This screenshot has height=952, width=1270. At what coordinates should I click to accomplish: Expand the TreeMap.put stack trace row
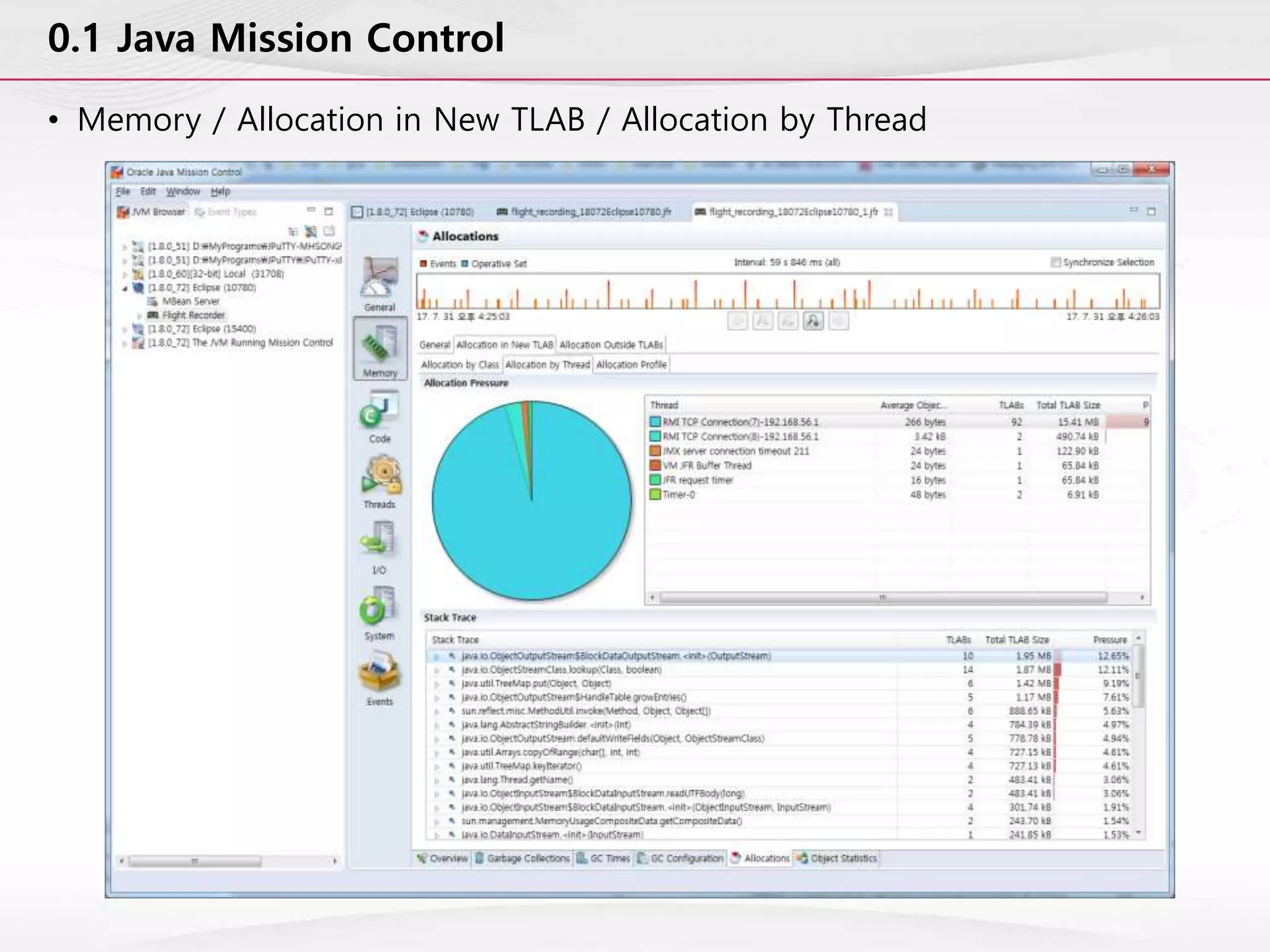point(437,684)
